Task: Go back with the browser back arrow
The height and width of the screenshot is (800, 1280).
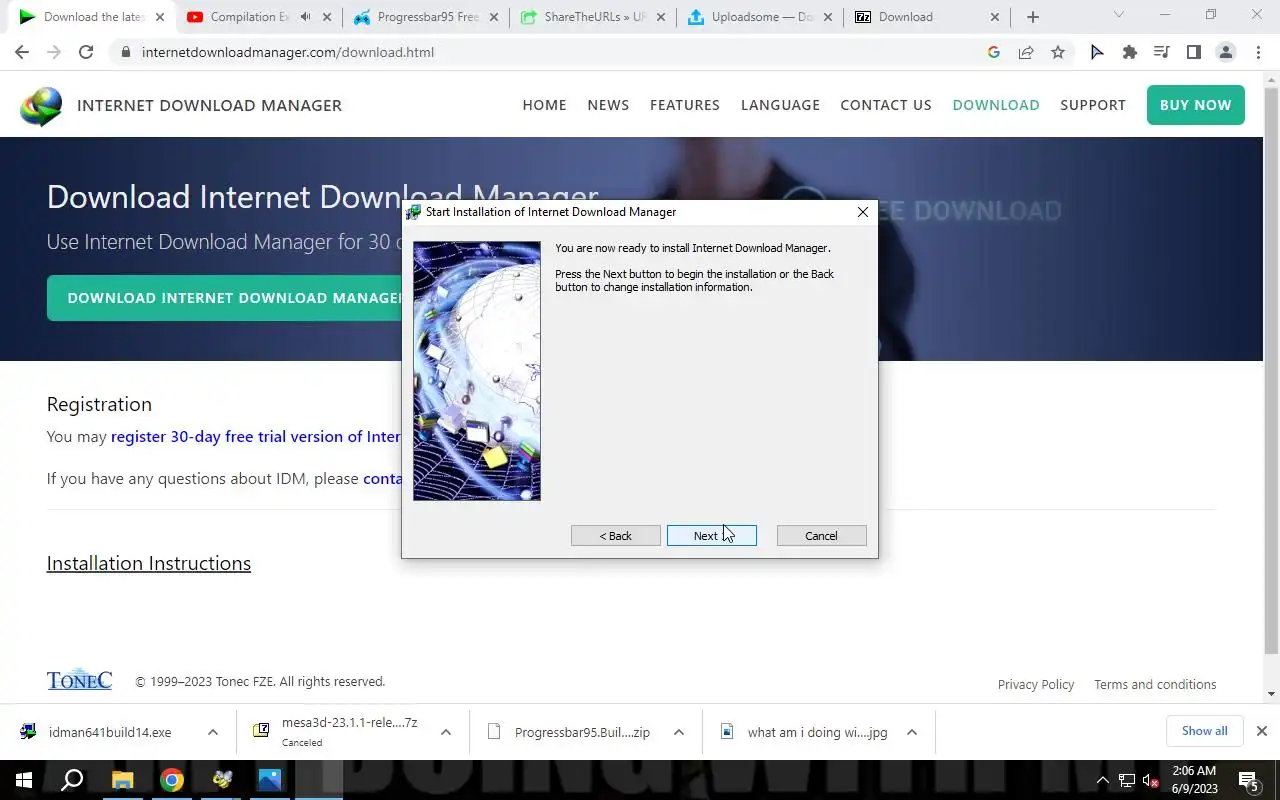Action: [x=22, y=52]
